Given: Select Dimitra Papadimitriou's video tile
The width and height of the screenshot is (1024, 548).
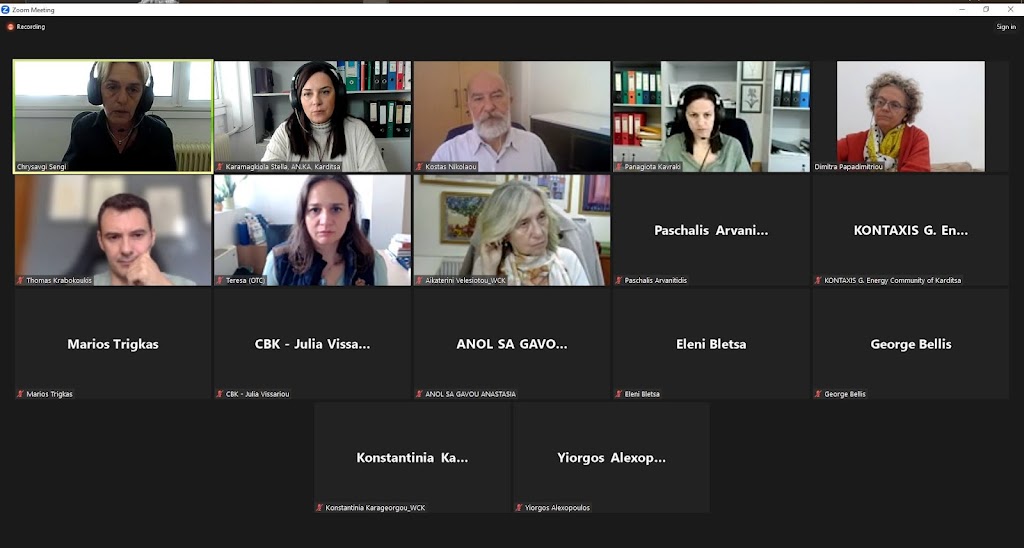Looking at the screenshot, I should [910, 116].
